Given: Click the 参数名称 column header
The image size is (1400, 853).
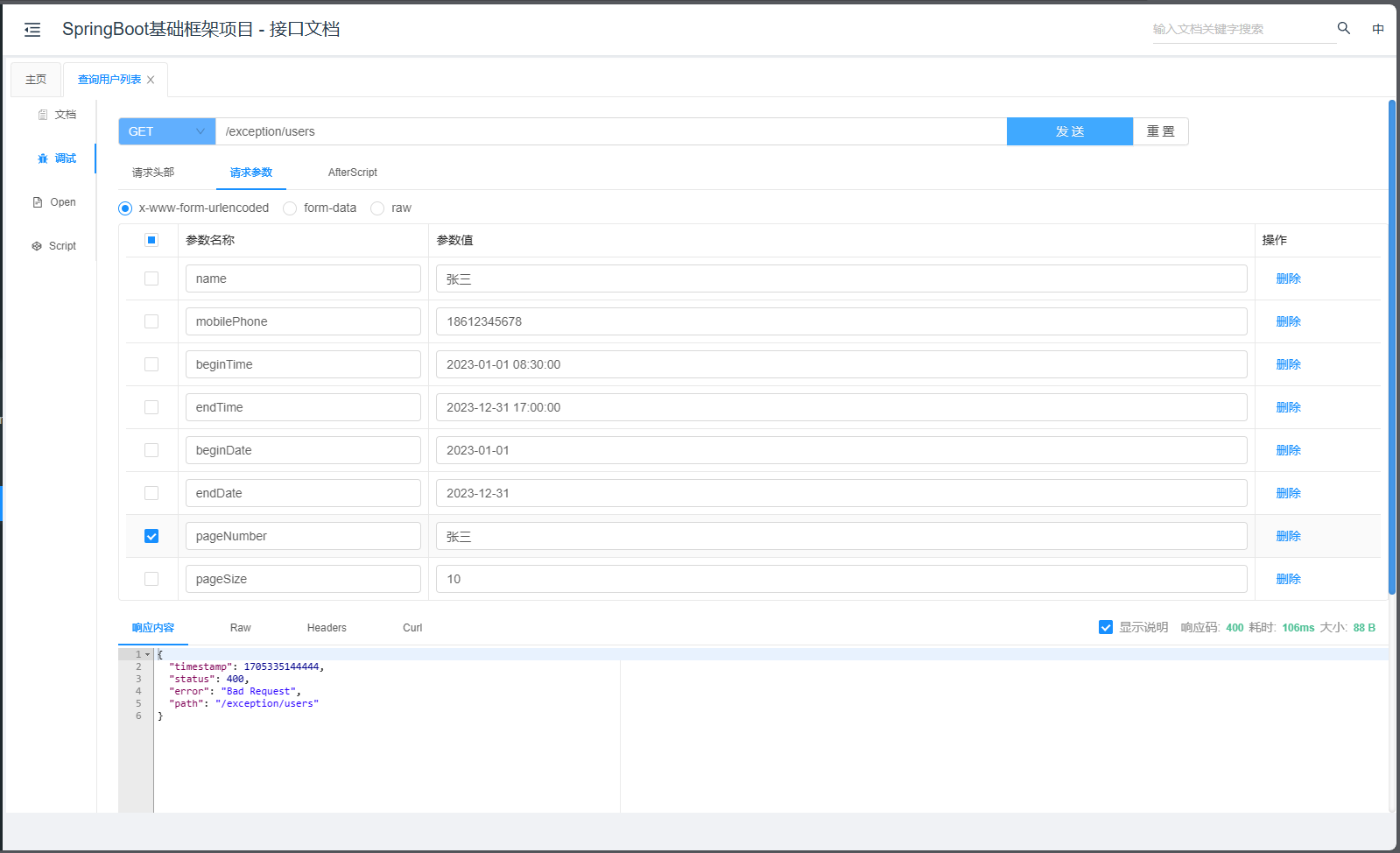Looking at the screenshot, I should click(x=210, y=240).
